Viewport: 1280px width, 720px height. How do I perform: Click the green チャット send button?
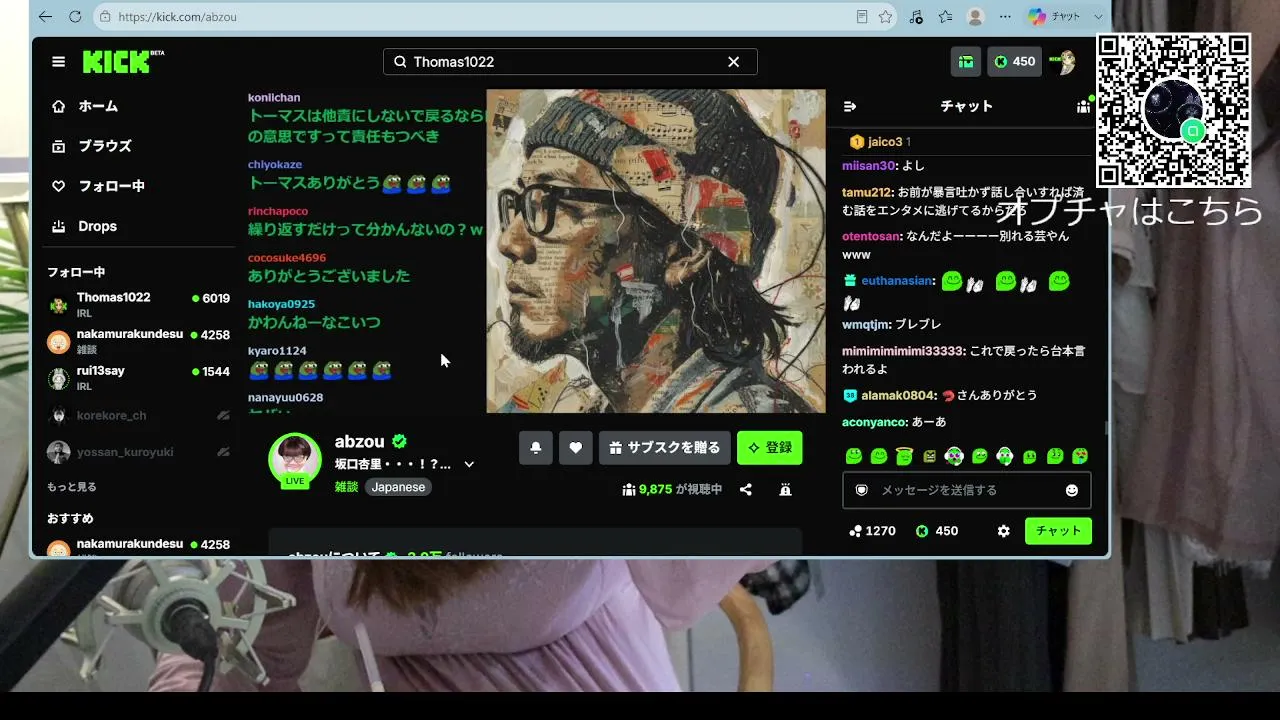click(1058, 531)
